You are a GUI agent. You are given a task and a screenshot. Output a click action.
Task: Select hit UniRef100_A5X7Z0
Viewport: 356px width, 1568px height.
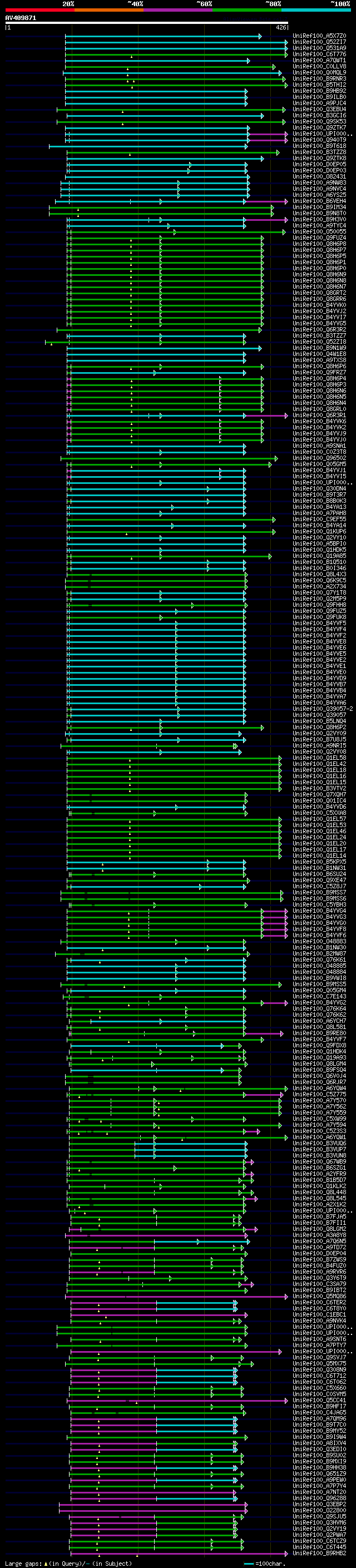click(x=319, y=36)
